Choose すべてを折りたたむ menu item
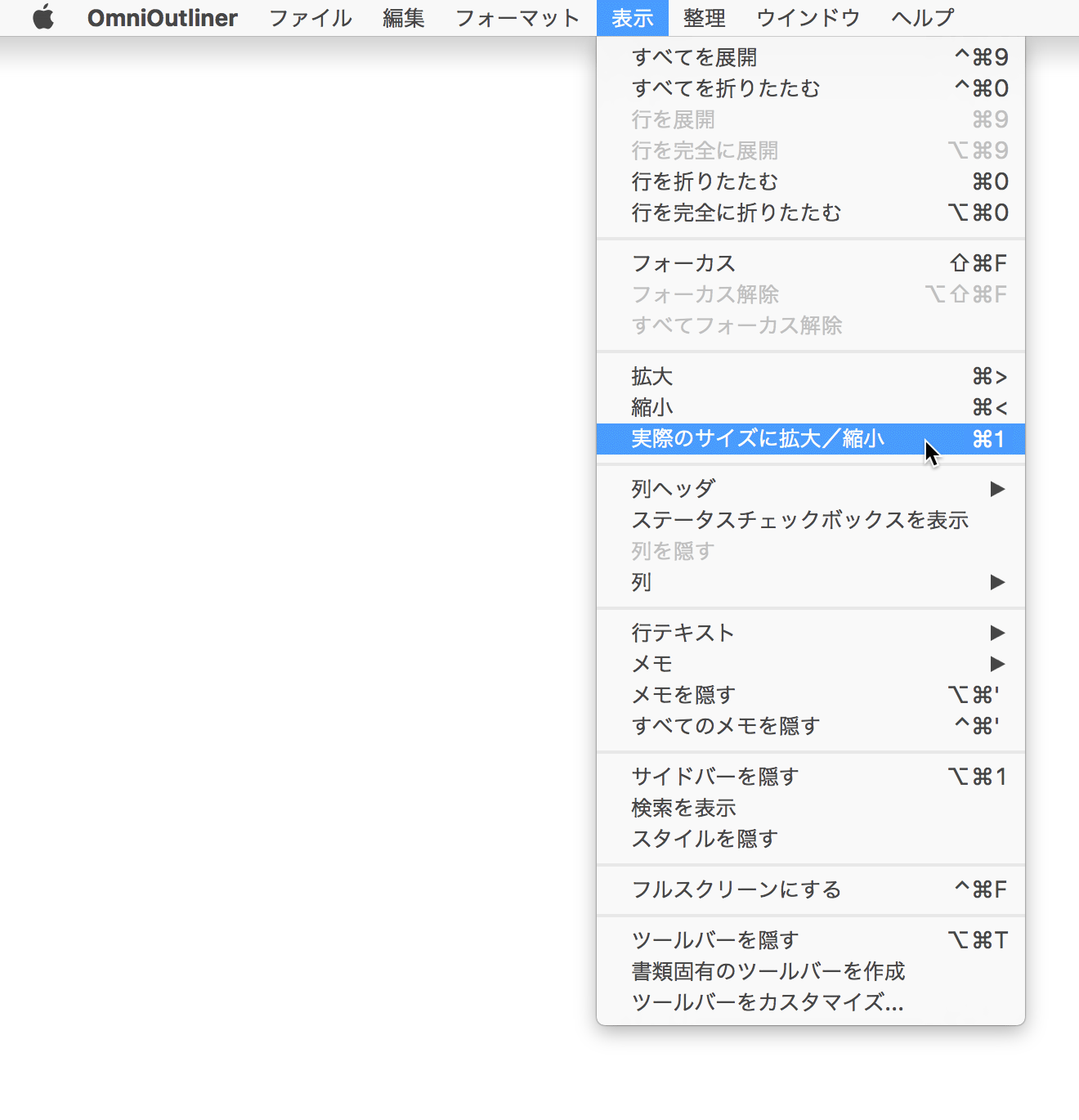 pyautogui.click(x=811, y=88)
